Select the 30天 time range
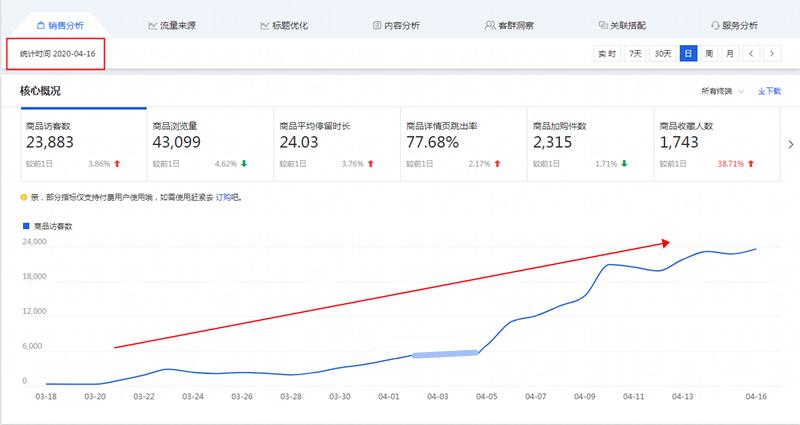800x425 pixels. tap(663, 54)
